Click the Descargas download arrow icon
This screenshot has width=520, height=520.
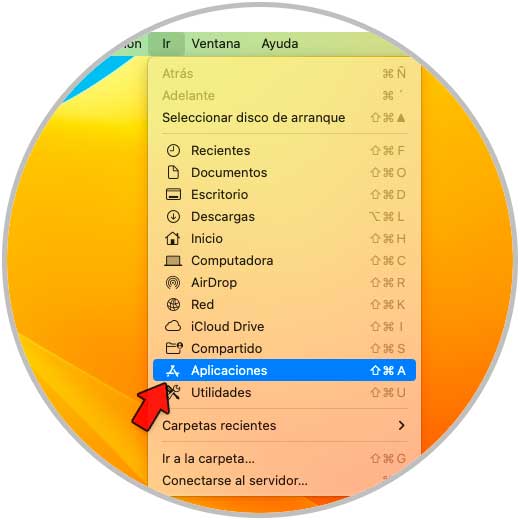click(x=173, y=217)
